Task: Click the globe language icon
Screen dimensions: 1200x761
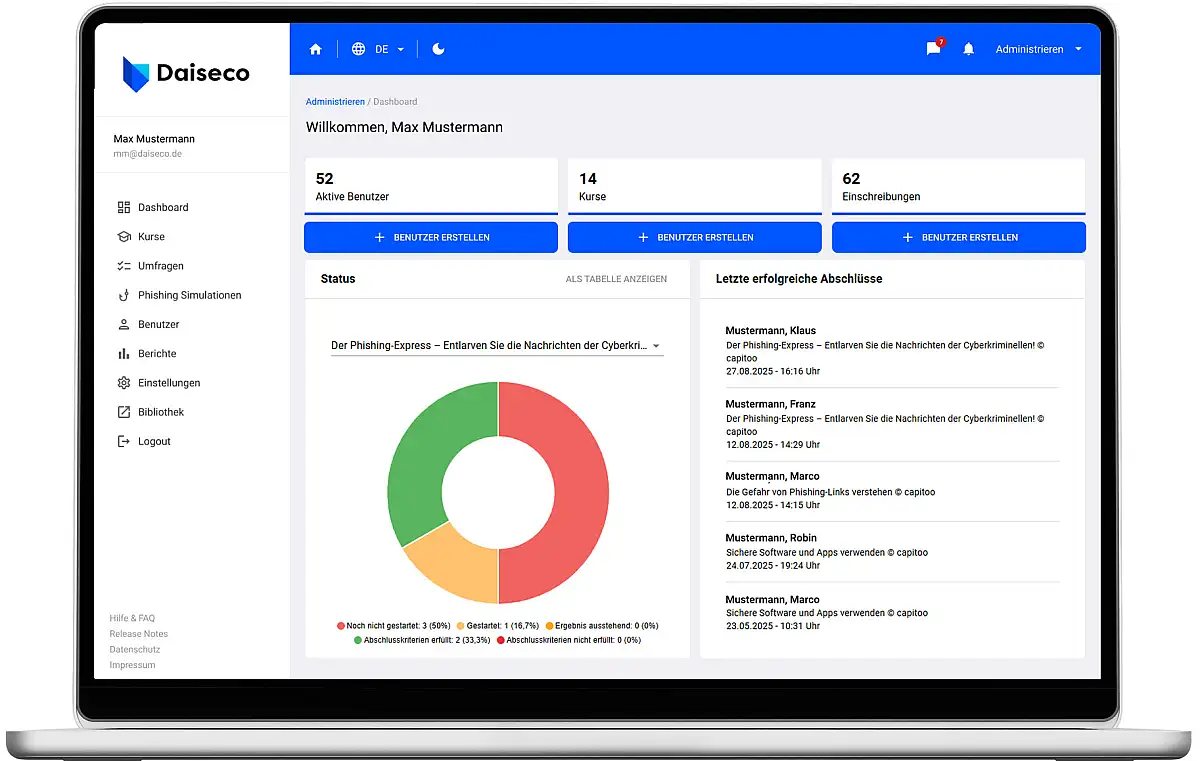Action: 358,49
